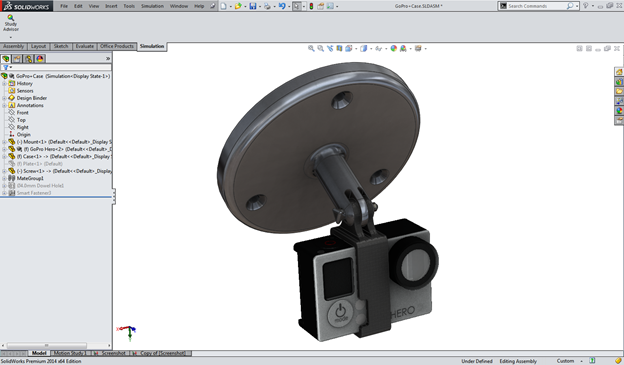This screenshot has width=624, height=365.
Task: Expand the GoPro Hero<2> component
Action: [x=4, y=149]
